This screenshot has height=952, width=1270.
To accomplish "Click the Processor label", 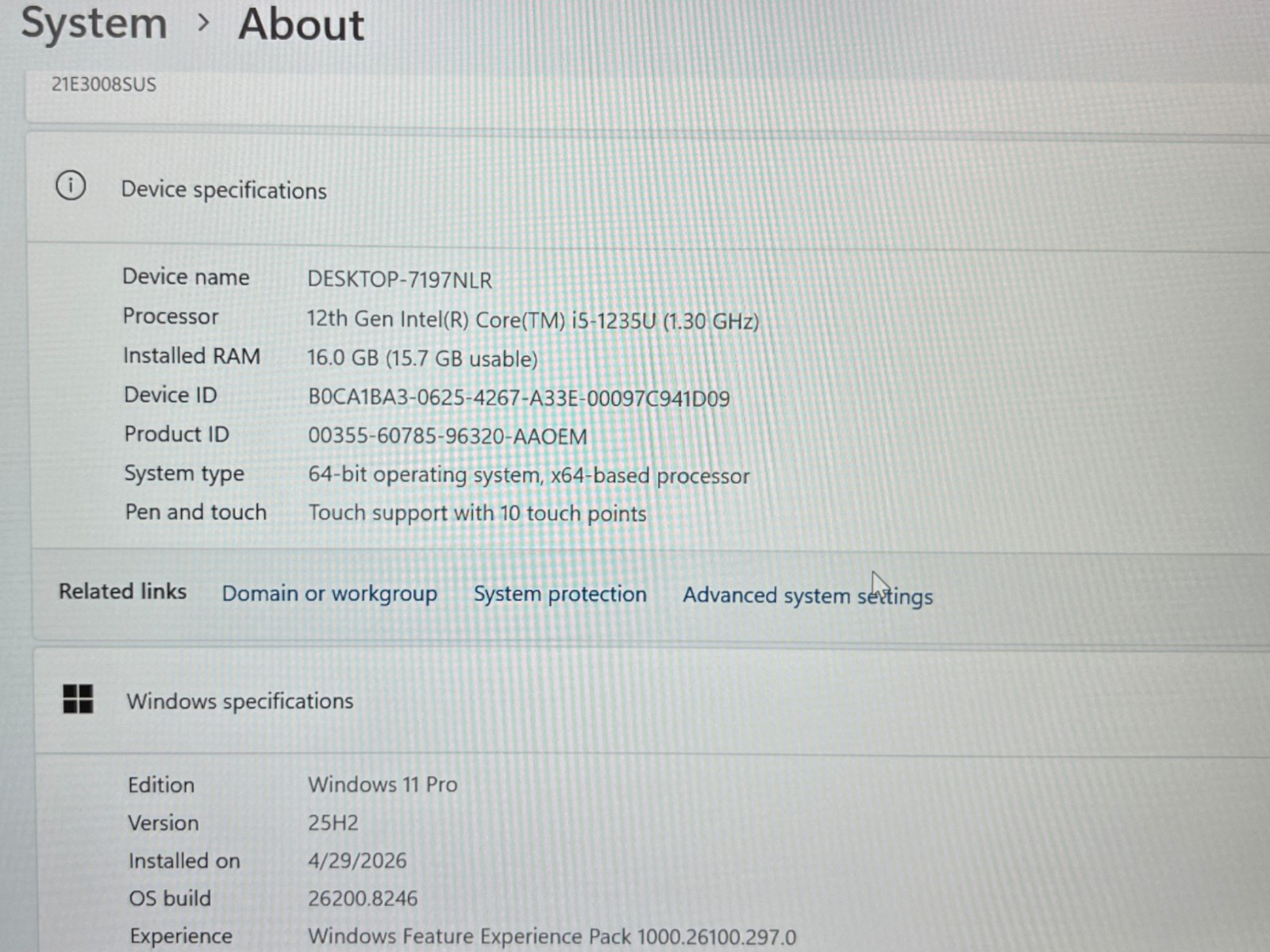I will [x=171, y=316].
